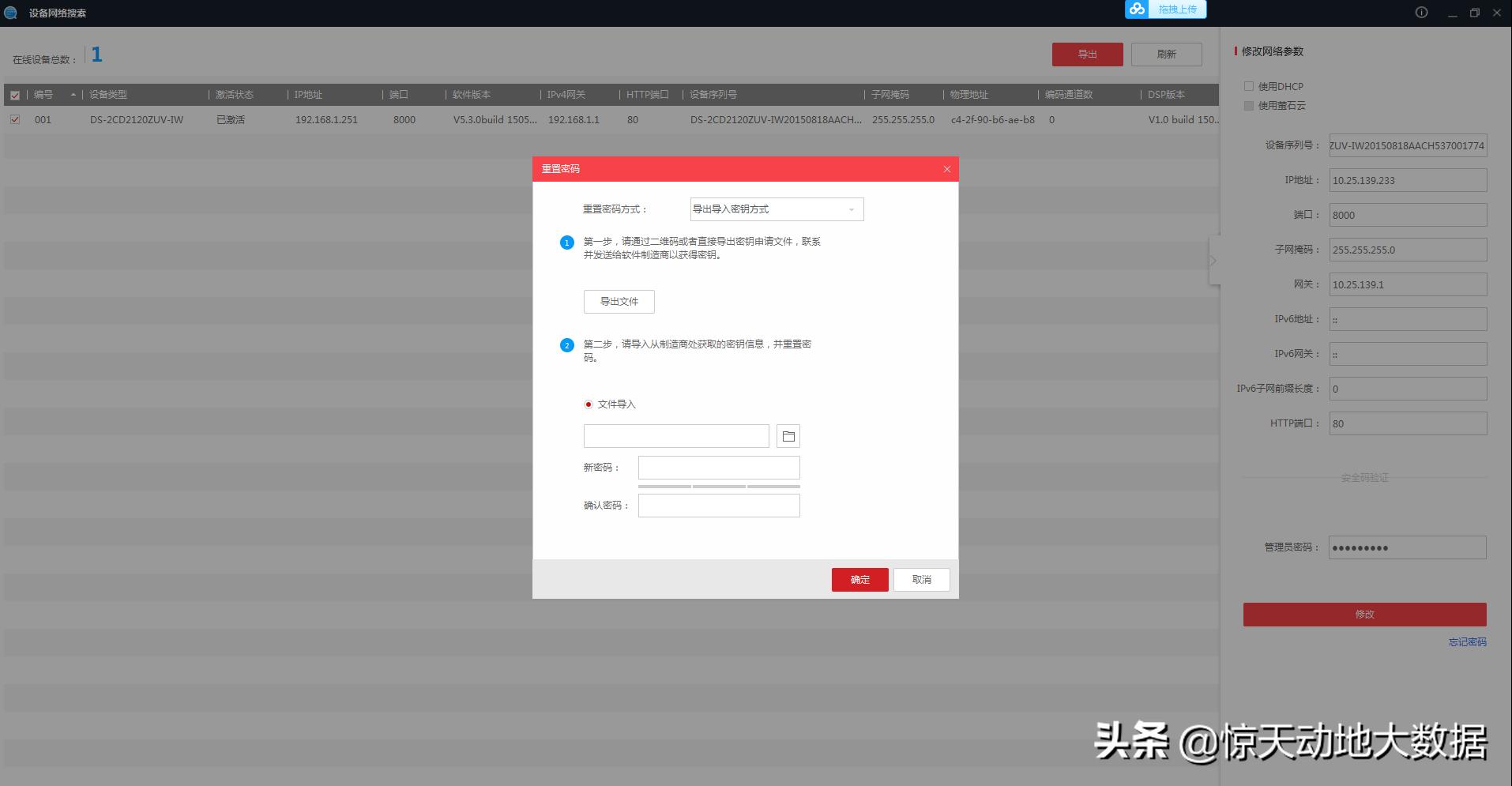Close the 重置密码 dialog with its X icon
The height and width of the screenshot is (786, 1512).
[x=946, y=168]
